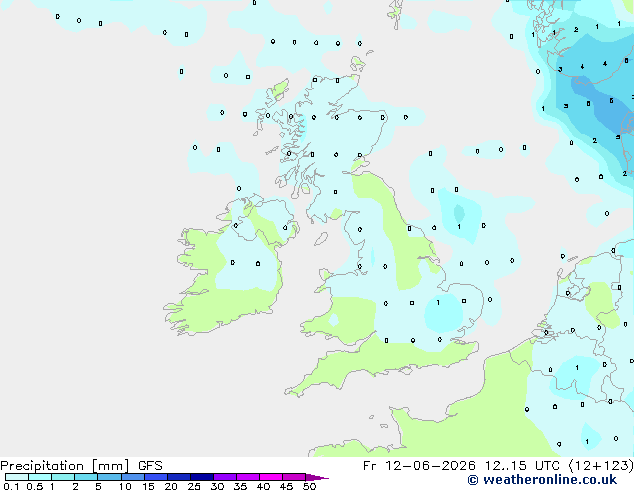Click the '10' legend scale label
This screenshot has width=634, height=490.
click(125, 486)
